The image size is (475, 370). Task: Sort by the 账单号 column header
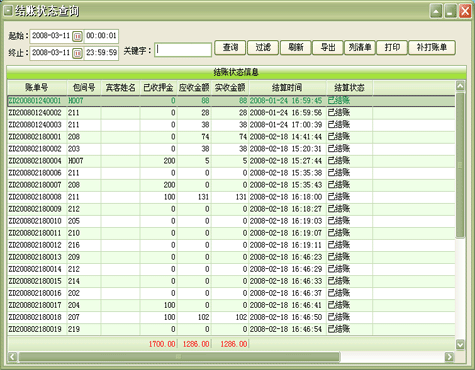37,88
